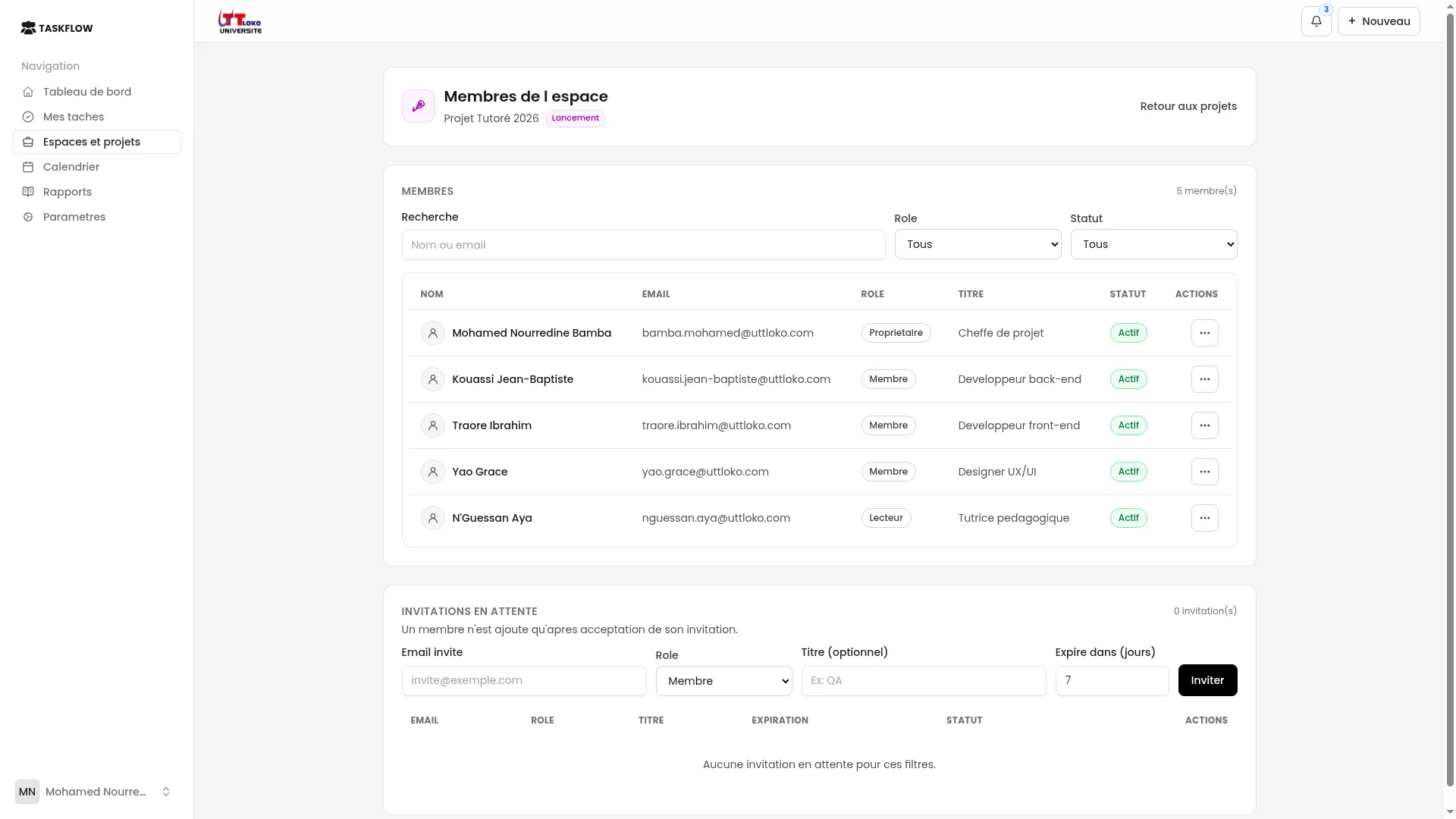Click the Parametres gear icon
The height and width of the screenshot is (819, 1456).
(x=28, y=217)
